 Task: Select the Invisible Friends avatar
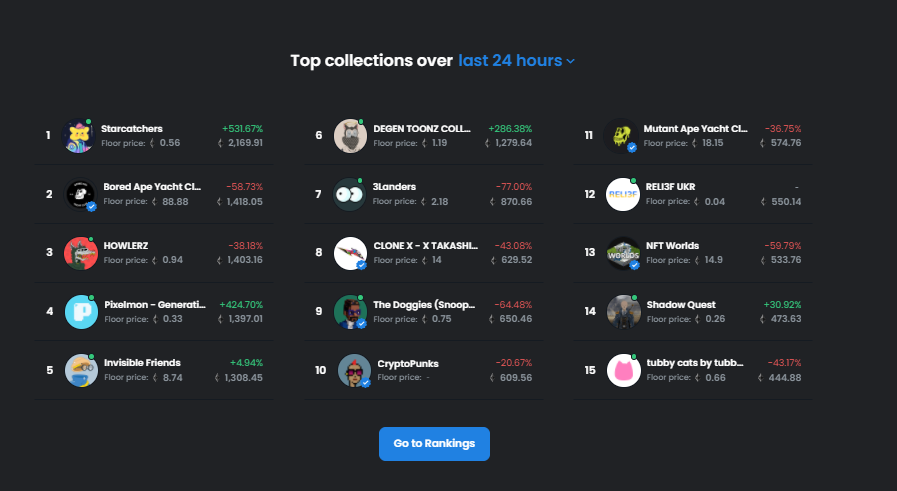81,370
